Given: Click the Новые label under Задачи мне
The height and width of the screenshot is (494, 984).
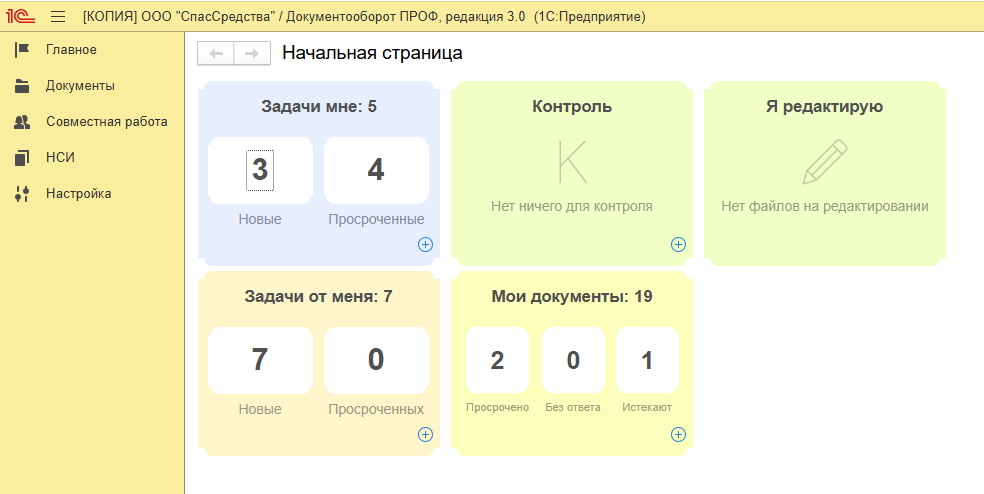Looking at the screenshot, I should click(x=260, y=220).
